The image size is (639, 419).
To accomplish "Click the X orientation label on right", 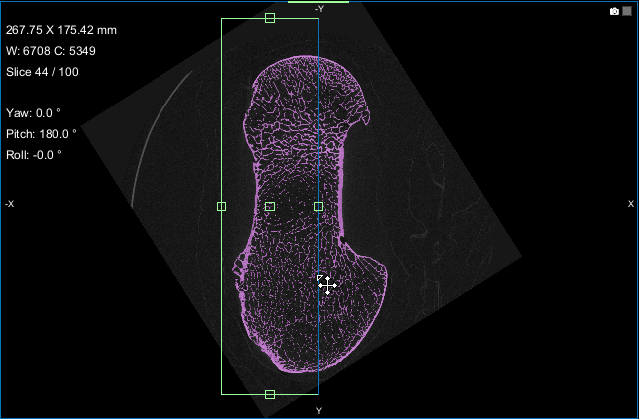I will point(630,204).
